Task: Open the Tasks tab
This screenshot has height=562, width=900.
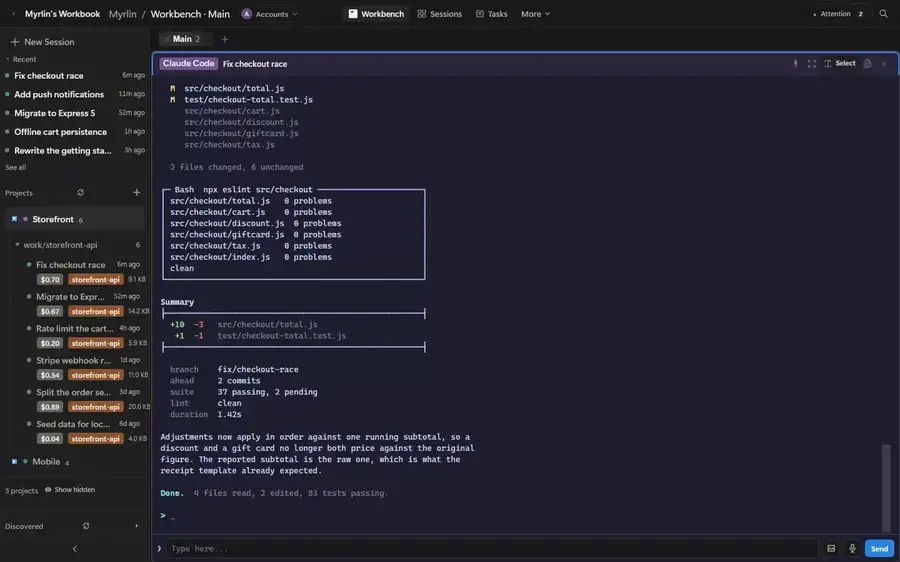Action: click(492, 14)
